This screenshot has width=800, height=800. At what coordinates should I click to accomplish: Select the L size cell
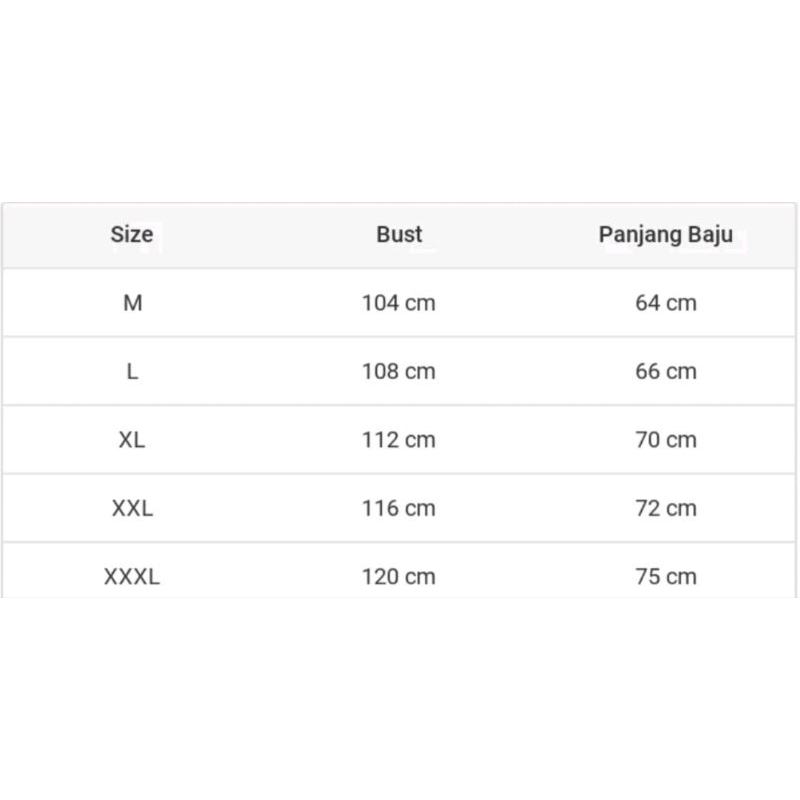[x=132, y=371]
